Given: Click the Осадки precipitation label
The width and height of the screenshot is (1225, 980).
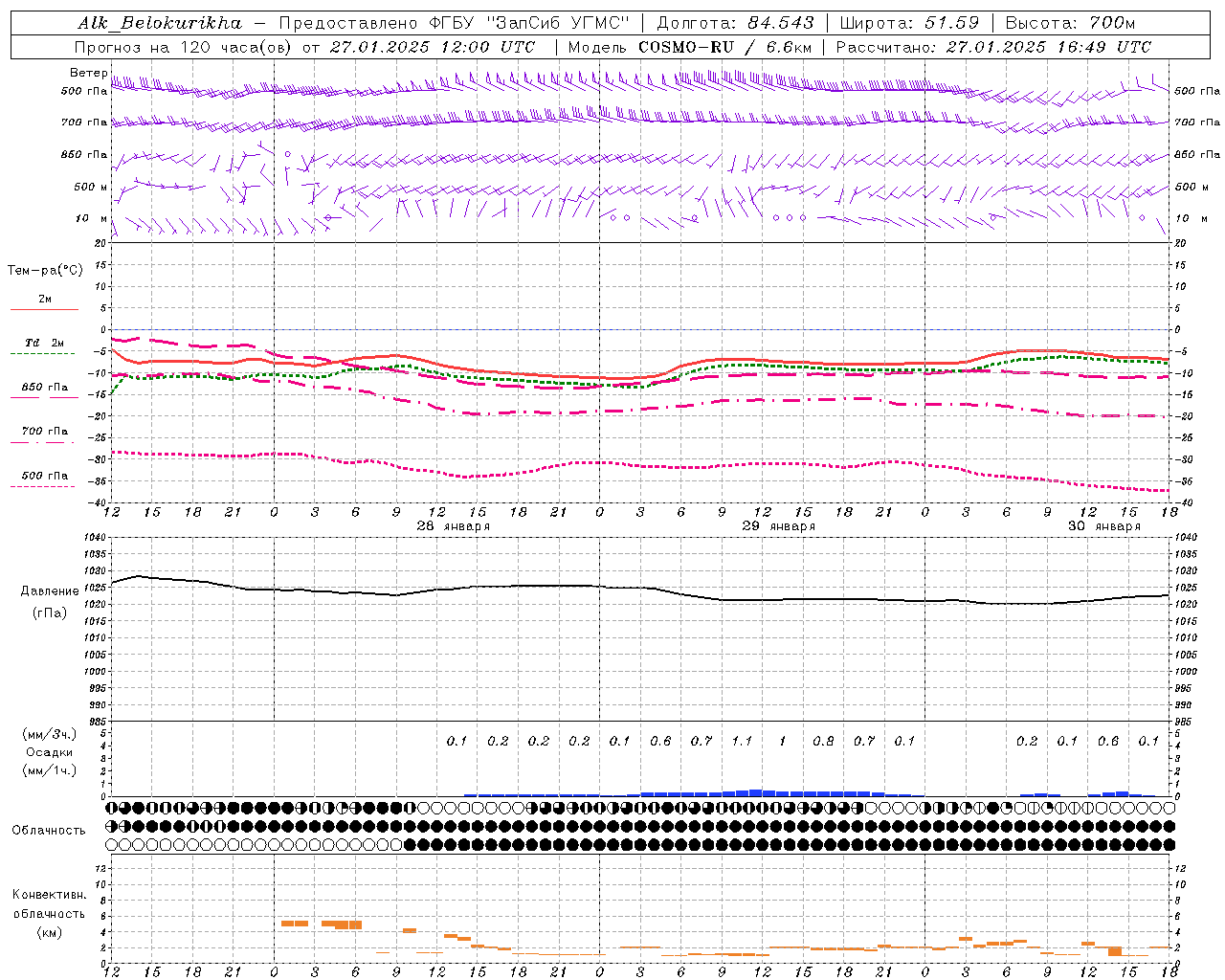Looking at the screenshot, I should 50,752.
